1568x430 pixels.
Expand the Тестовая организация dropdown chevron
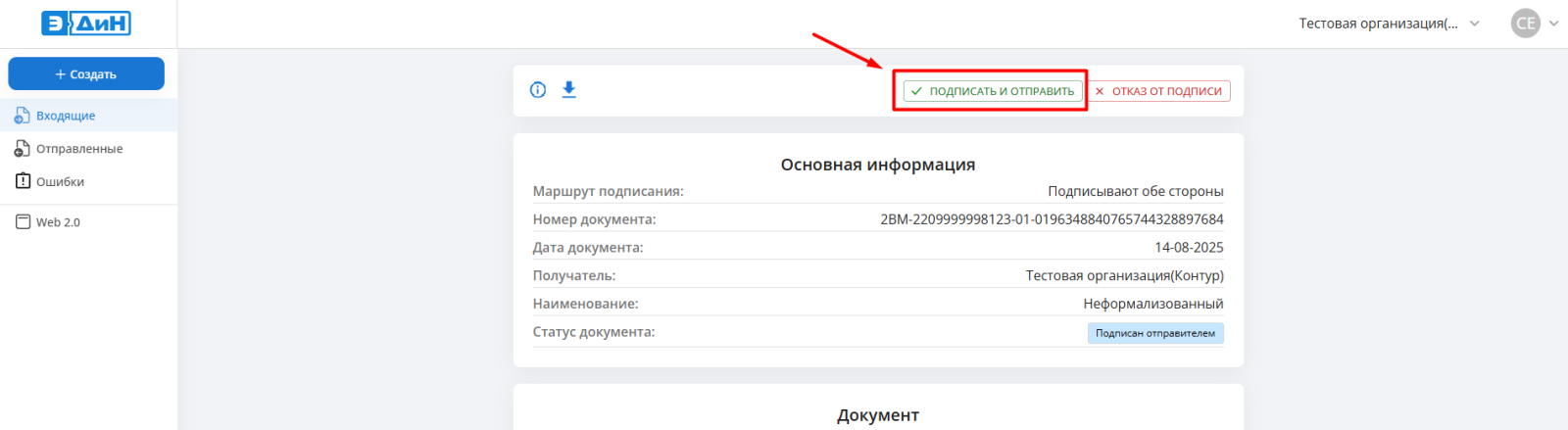coord(1475,24)
